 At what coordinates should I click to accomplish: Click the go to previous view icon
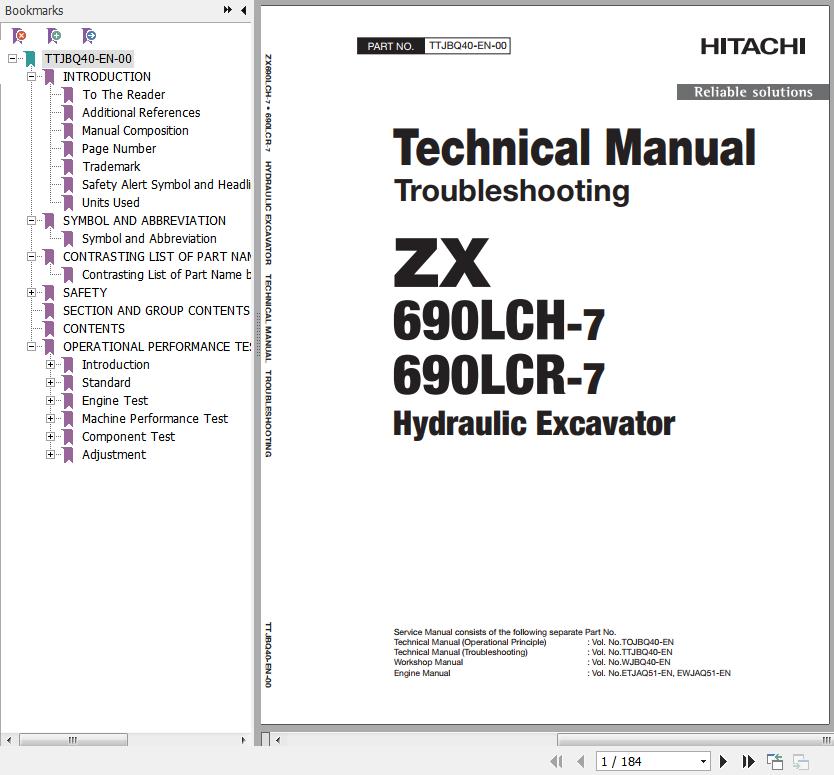(x=775, y=762)
